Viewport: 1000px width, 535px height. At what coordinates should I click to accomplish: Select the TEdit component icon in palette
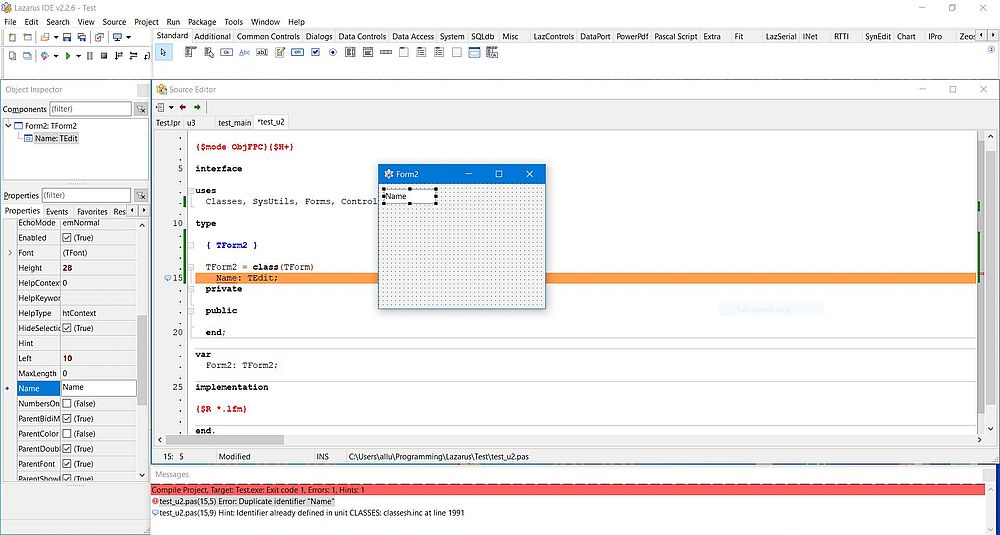click(262, 52)
